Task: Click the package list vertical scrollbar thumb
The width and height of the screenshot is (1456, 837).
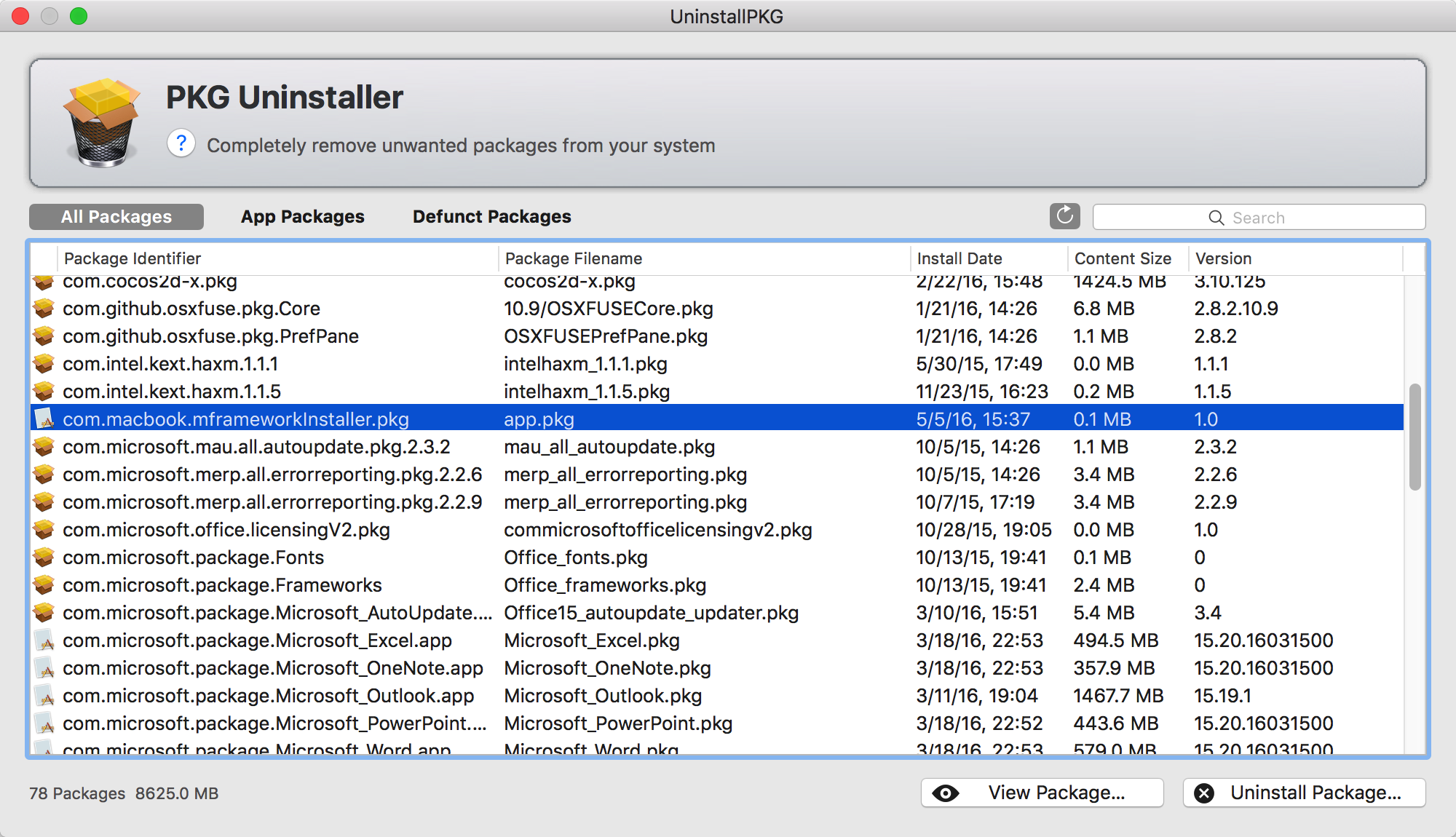Action: pyautogui.click(x=1415, y=437)
